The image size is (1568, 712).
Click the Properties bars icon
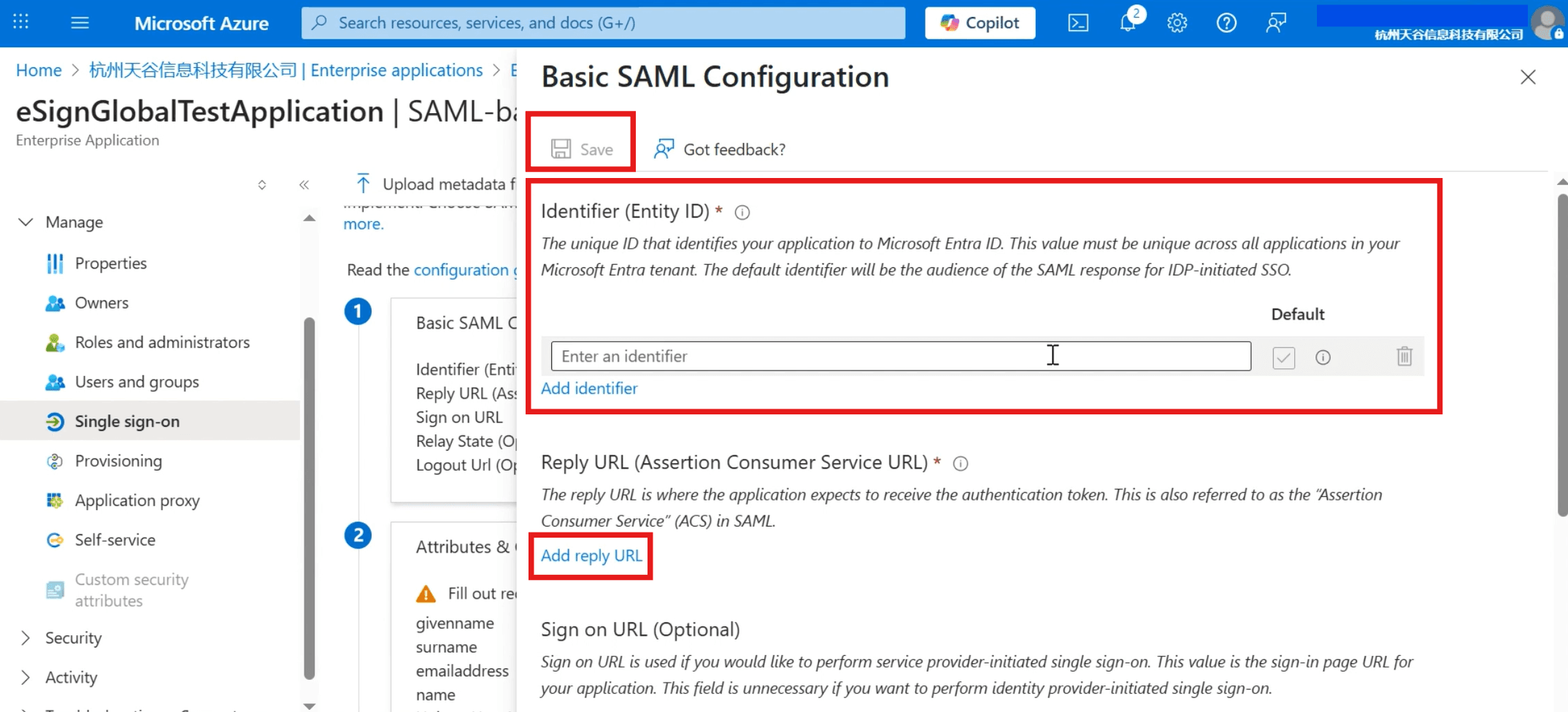(55, 263)
